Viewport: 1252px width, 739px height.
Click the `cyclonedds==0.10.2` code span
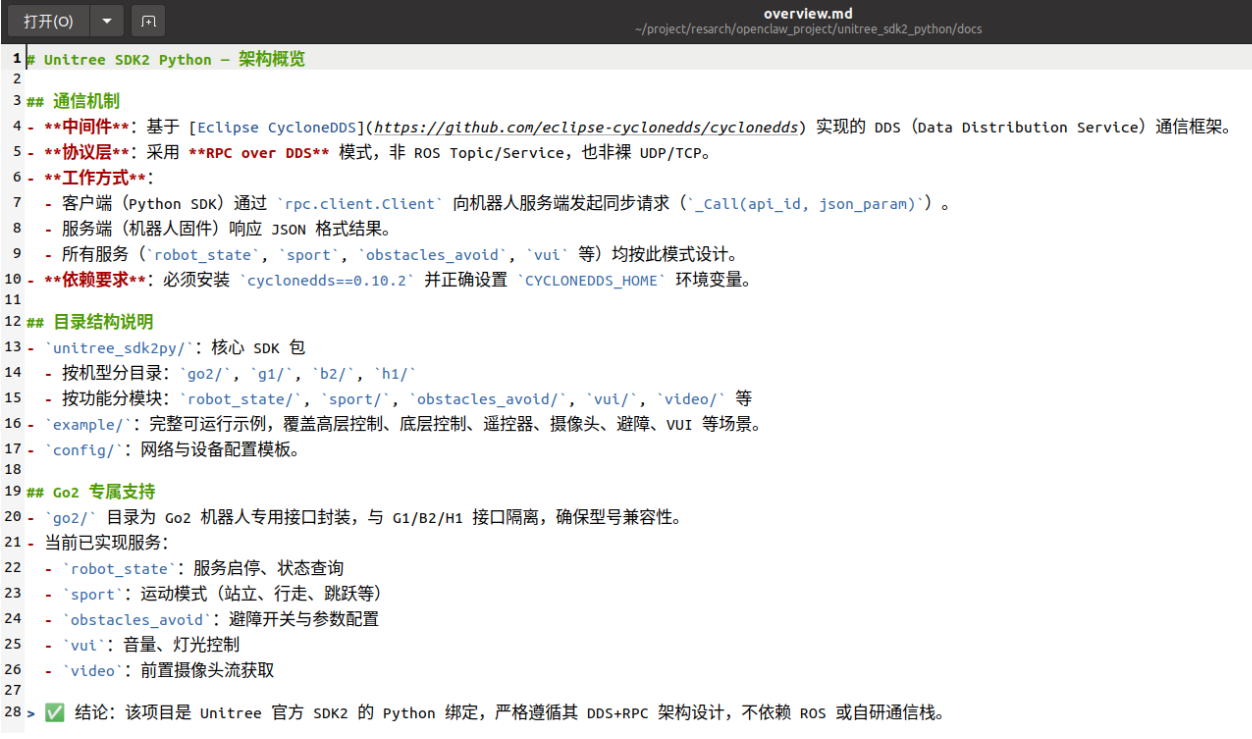coord(326,280)
